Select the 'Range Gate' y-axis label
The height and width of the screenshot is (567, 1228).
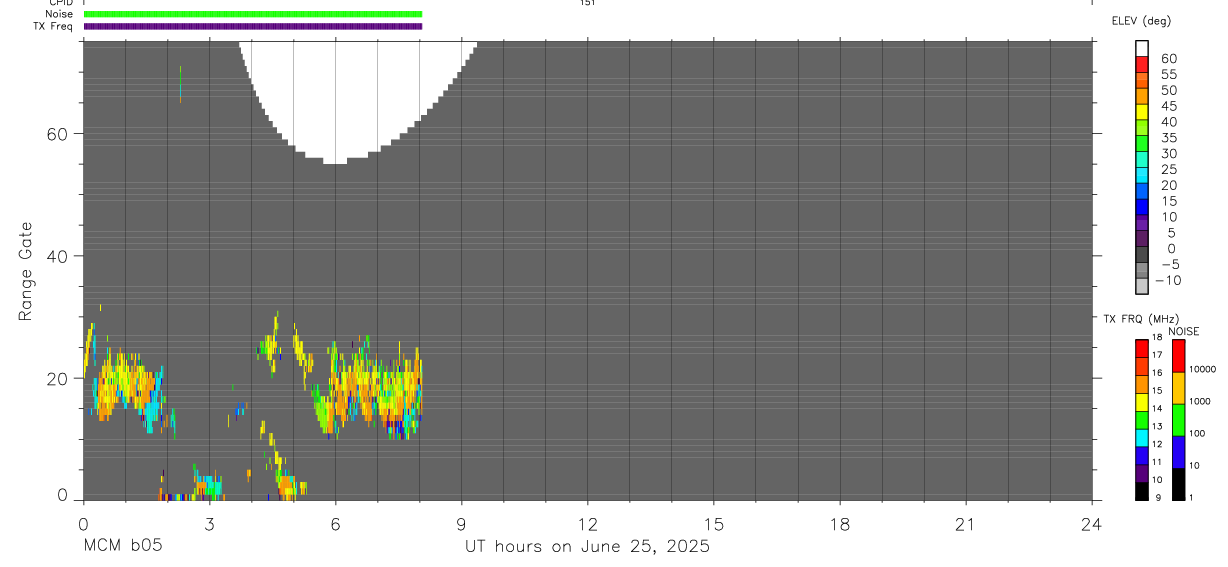point(26,271)
